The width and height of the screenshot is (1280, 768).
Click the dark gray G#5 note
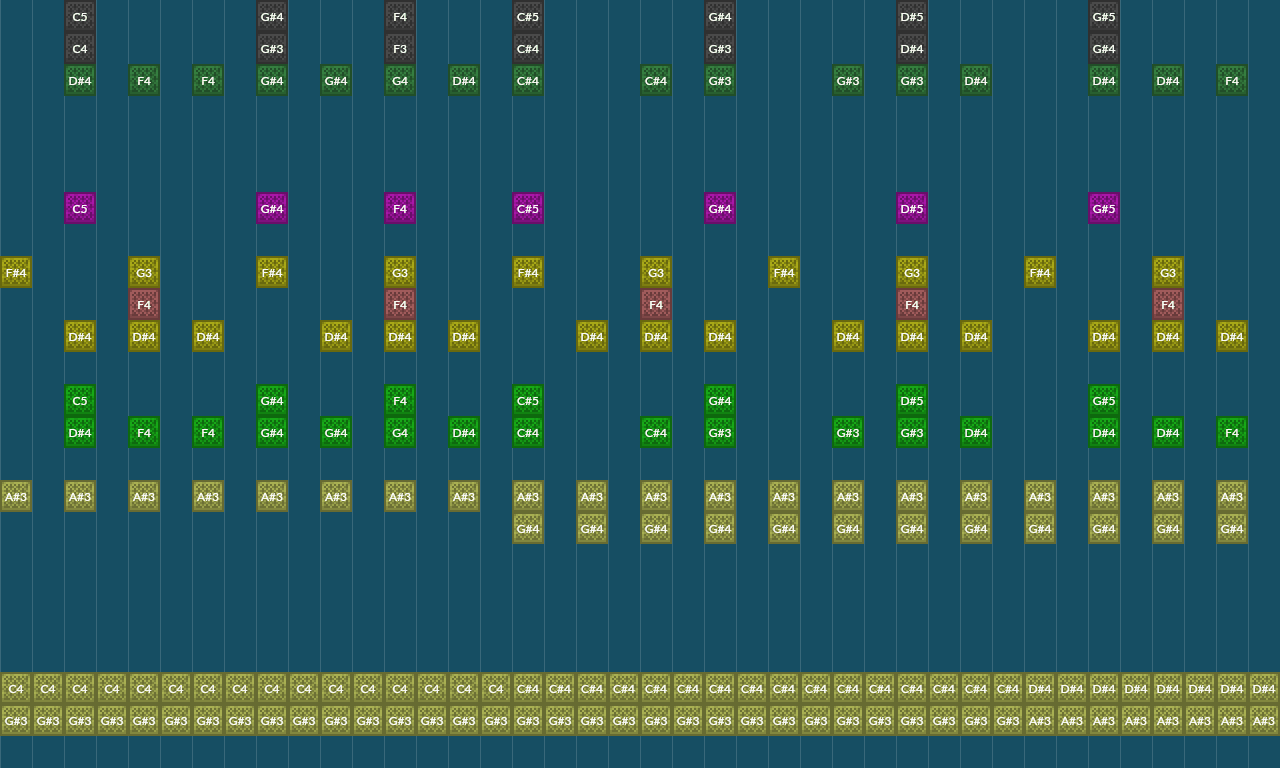click(x=1104, y=17)
